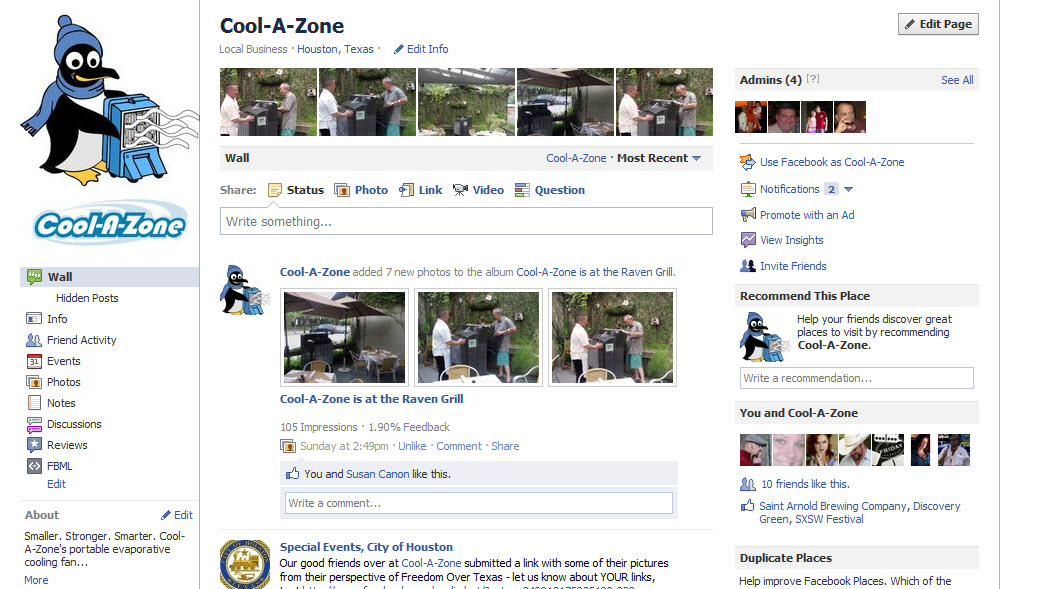Open the Houston, Texas location link
1048x589 pixels.
(335, 49)
